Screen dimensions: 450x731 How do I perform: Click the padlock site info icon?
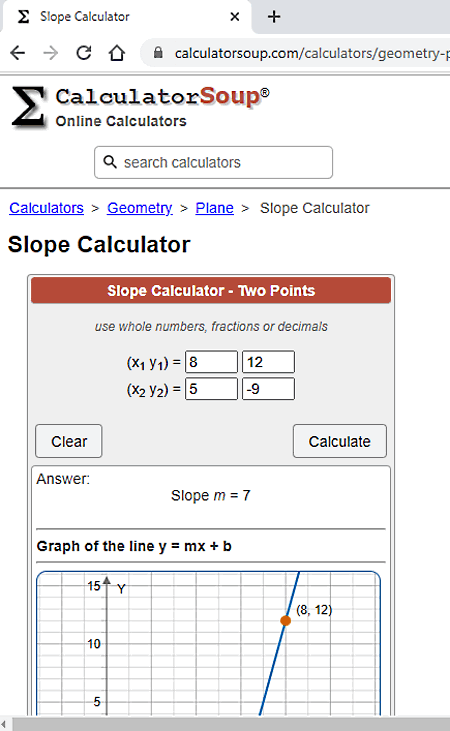[x=158, y=53]
